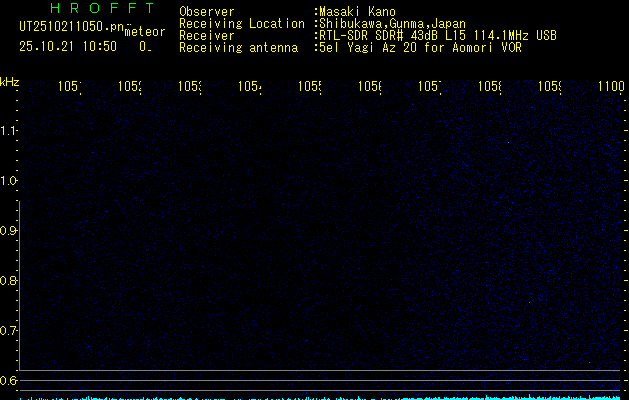The width and height of the screenshot is (629, 400).
Task: Click the 1.0 frequency axis label
Action: [8, 181]
